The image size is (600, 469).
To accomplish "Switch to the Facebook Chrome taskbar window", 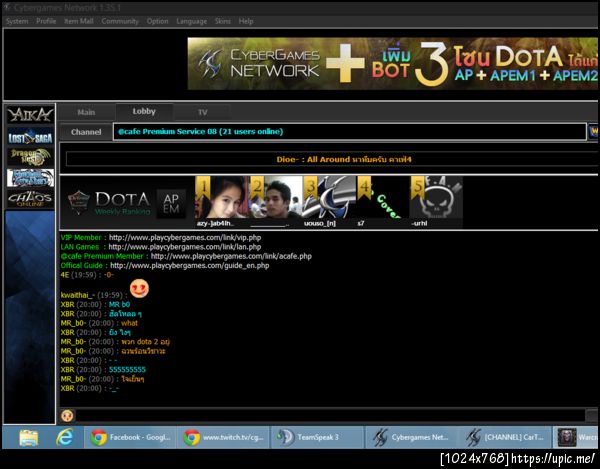I will (130, 437).
